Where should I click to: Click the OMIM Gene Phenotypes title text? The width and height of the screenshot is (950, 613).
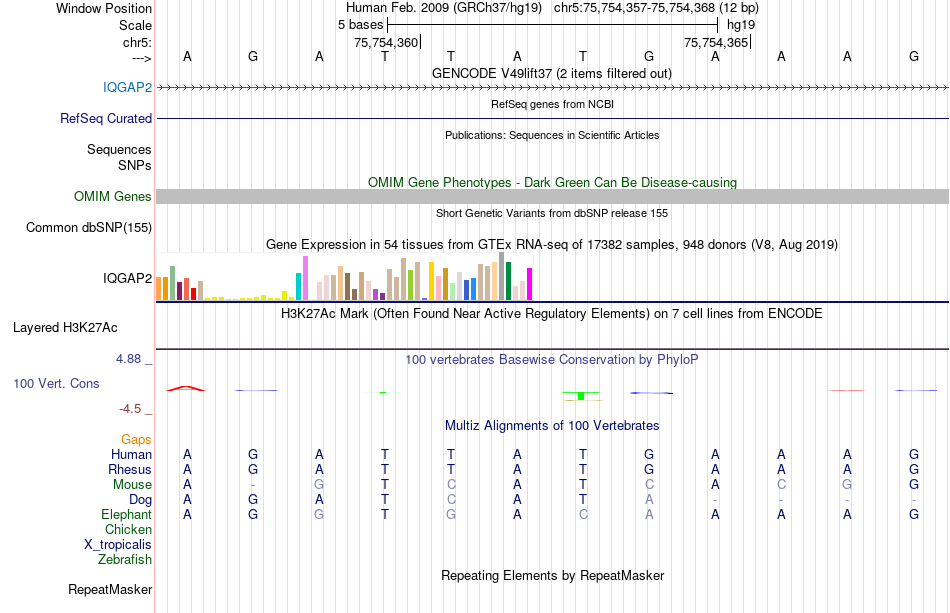552,182
